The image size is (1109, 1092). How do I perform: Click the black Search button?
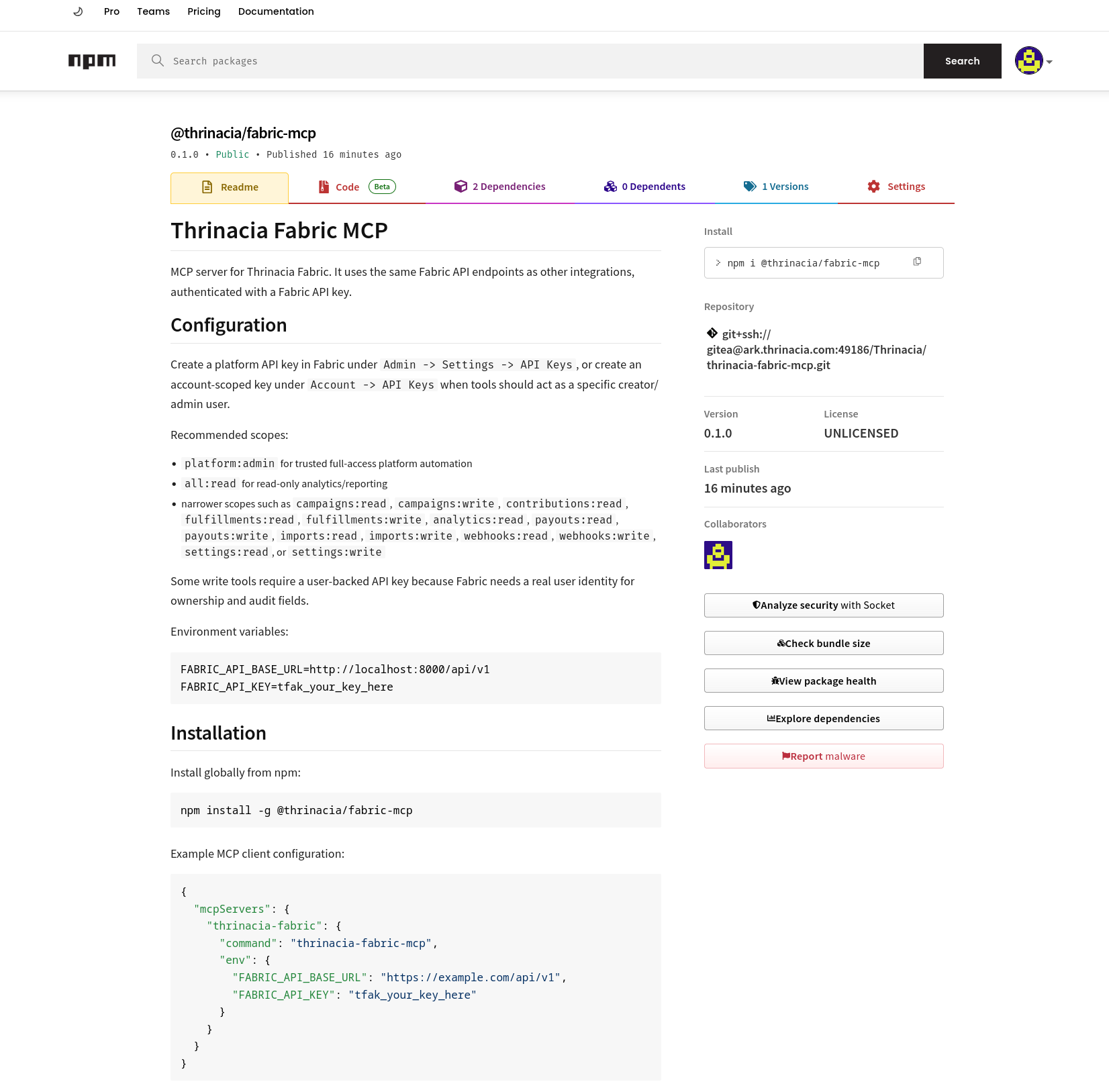click(962, 61)
